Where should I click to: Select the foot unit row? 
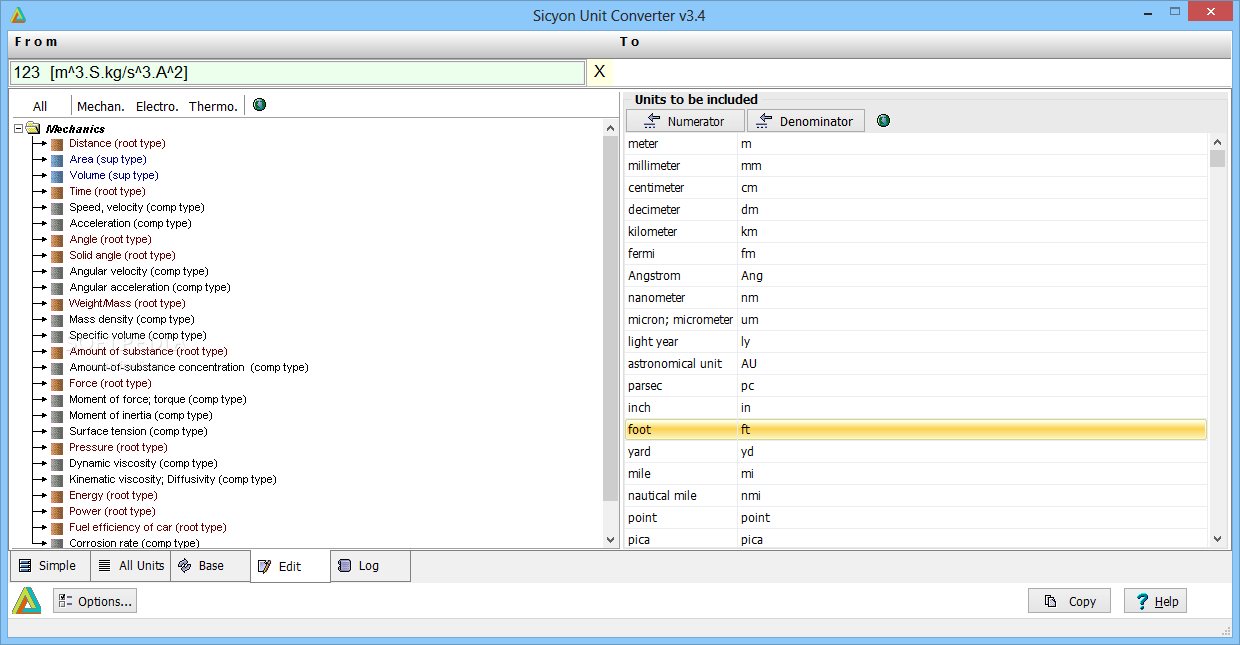point(916,430)
